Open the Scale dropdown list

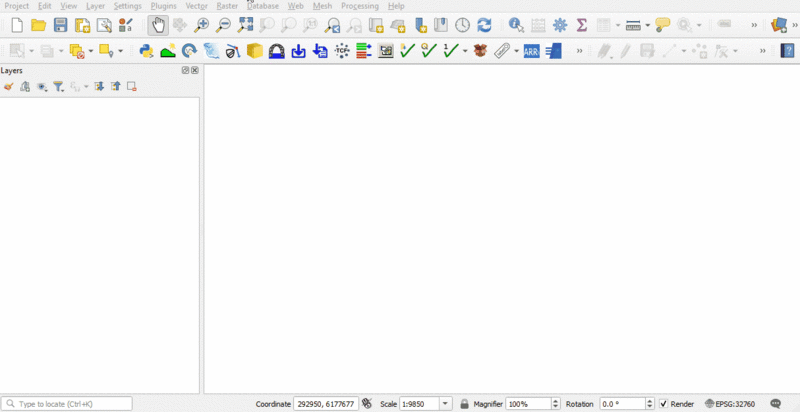(x=446, y=404)
